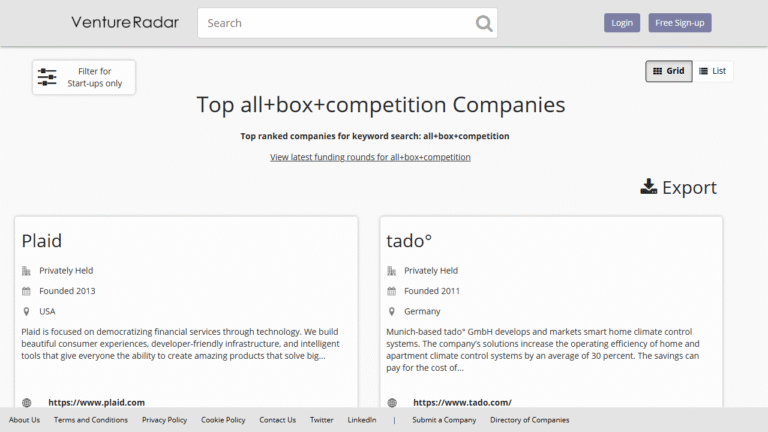Click the location pin icon in Plaid card
The width and height of the screenshot is (768, 432).
click(x=27, y=311)
